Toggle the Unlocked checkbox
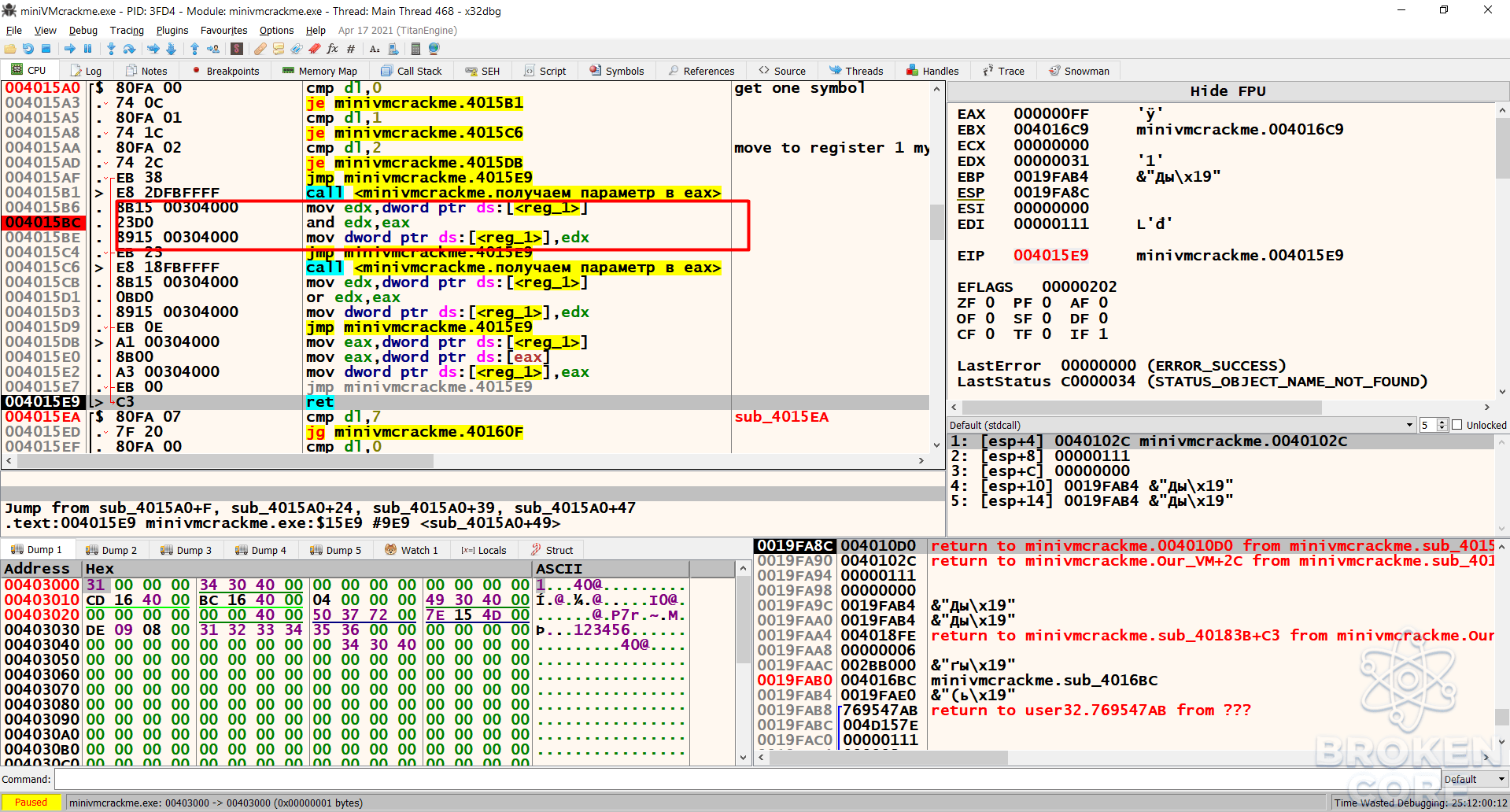 tap(1457, 425)
